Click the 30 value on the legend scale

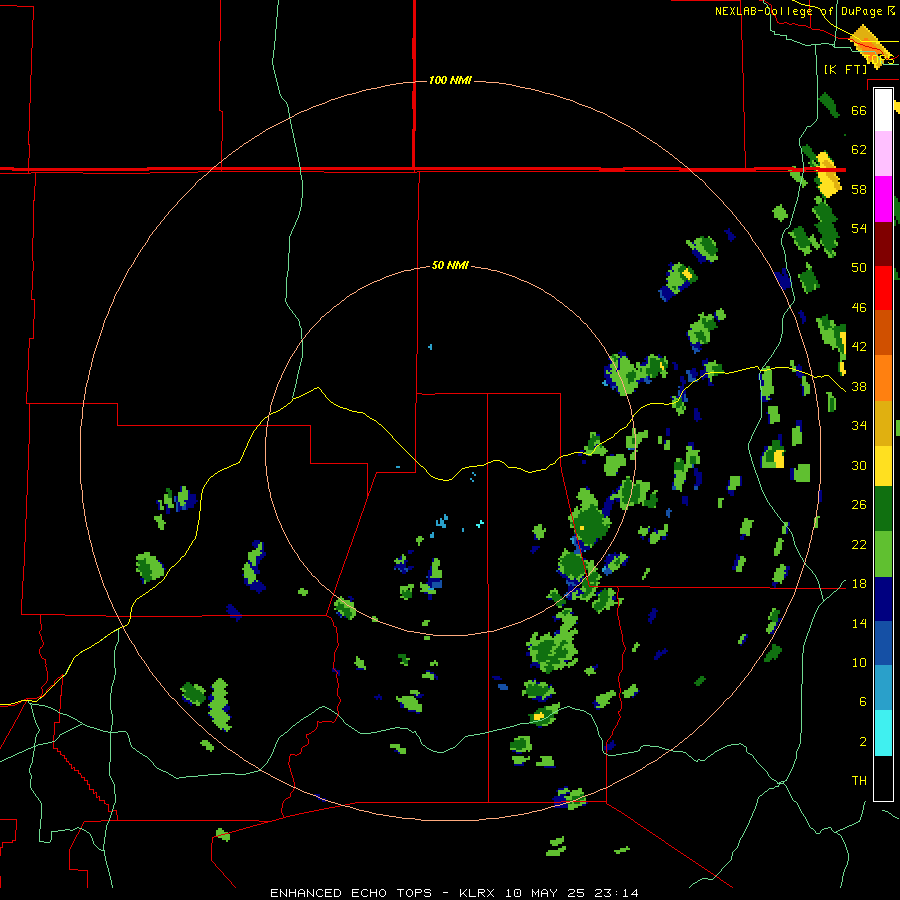[859, 465]
